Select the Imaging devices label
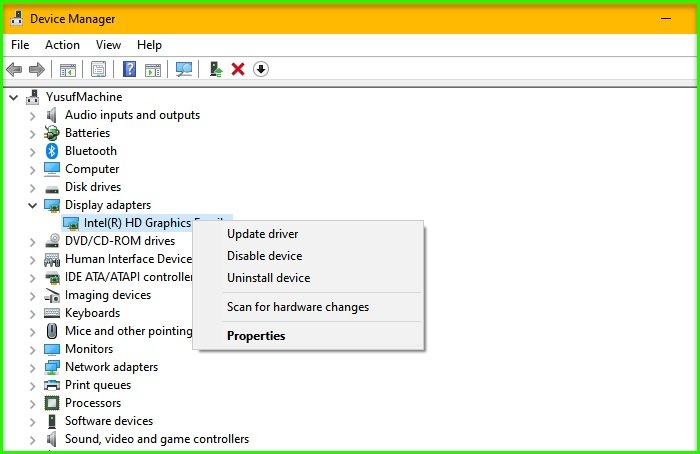This screenshot has height=454, width=700. pyautogui.click(x=108, y=295)
